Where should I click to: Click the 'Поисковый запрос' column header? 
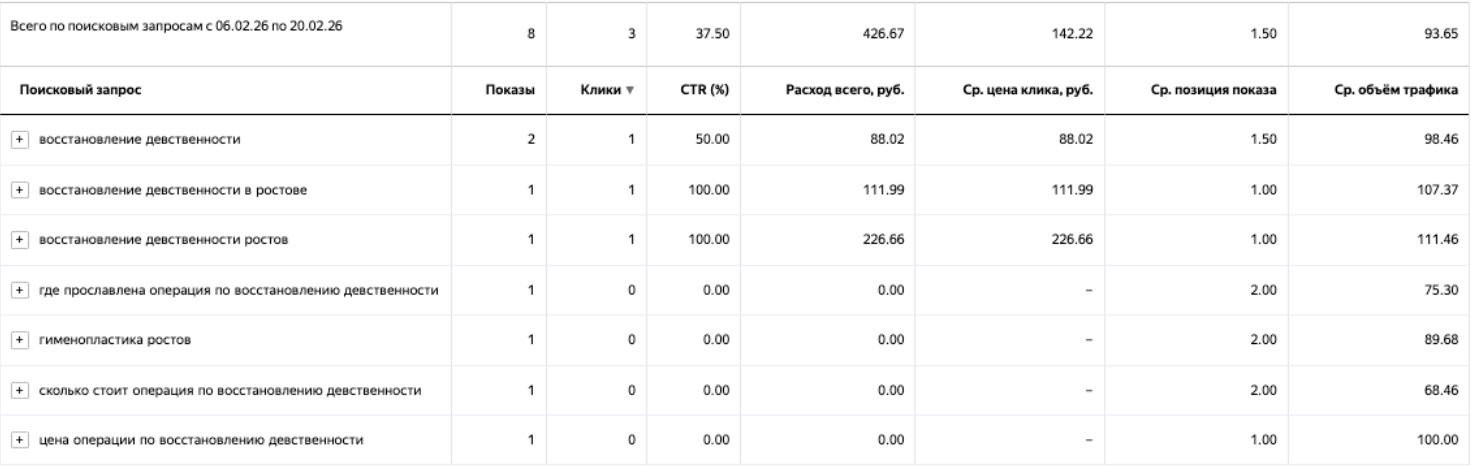(77, 90)
